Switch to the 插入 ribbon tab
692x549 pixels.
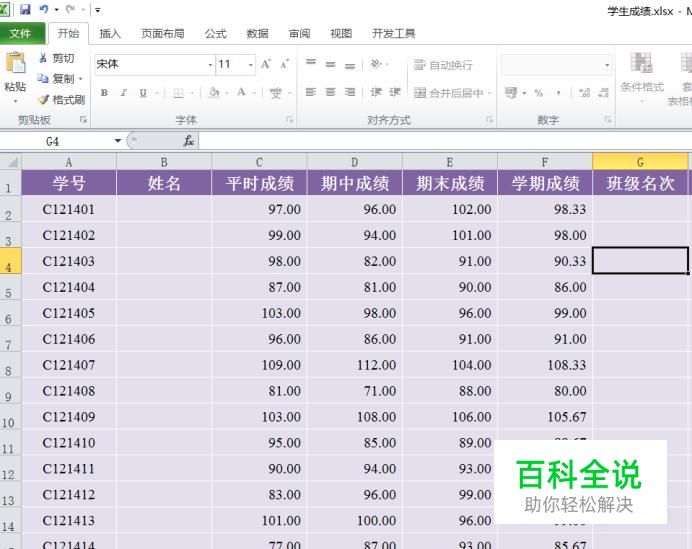click(x=110, y=34)
